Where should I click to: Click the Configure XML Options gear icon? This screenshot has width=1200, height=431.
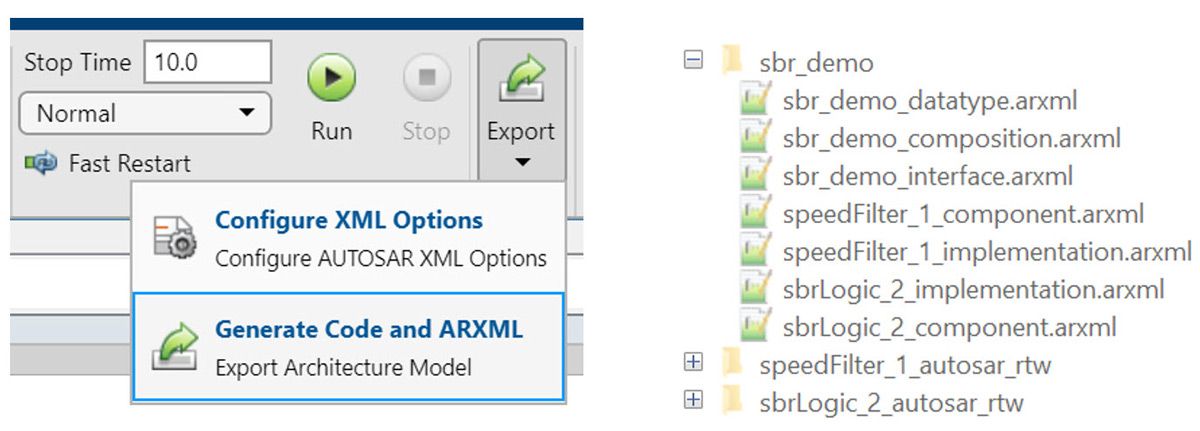tap(173, 238)
